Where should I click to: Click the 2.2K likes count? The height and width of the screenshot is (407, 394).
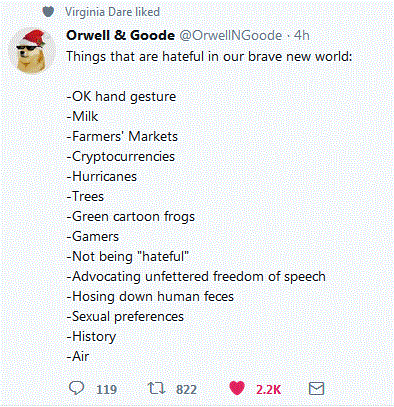coord(269,389)
